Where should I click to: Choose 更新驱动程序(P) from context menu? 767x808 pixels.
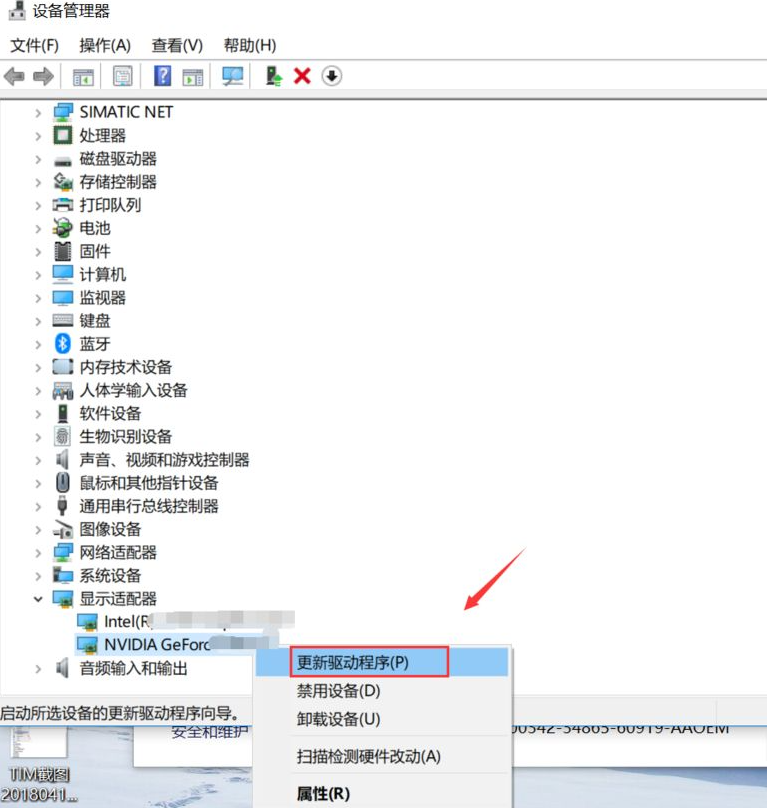coord(354,662)
